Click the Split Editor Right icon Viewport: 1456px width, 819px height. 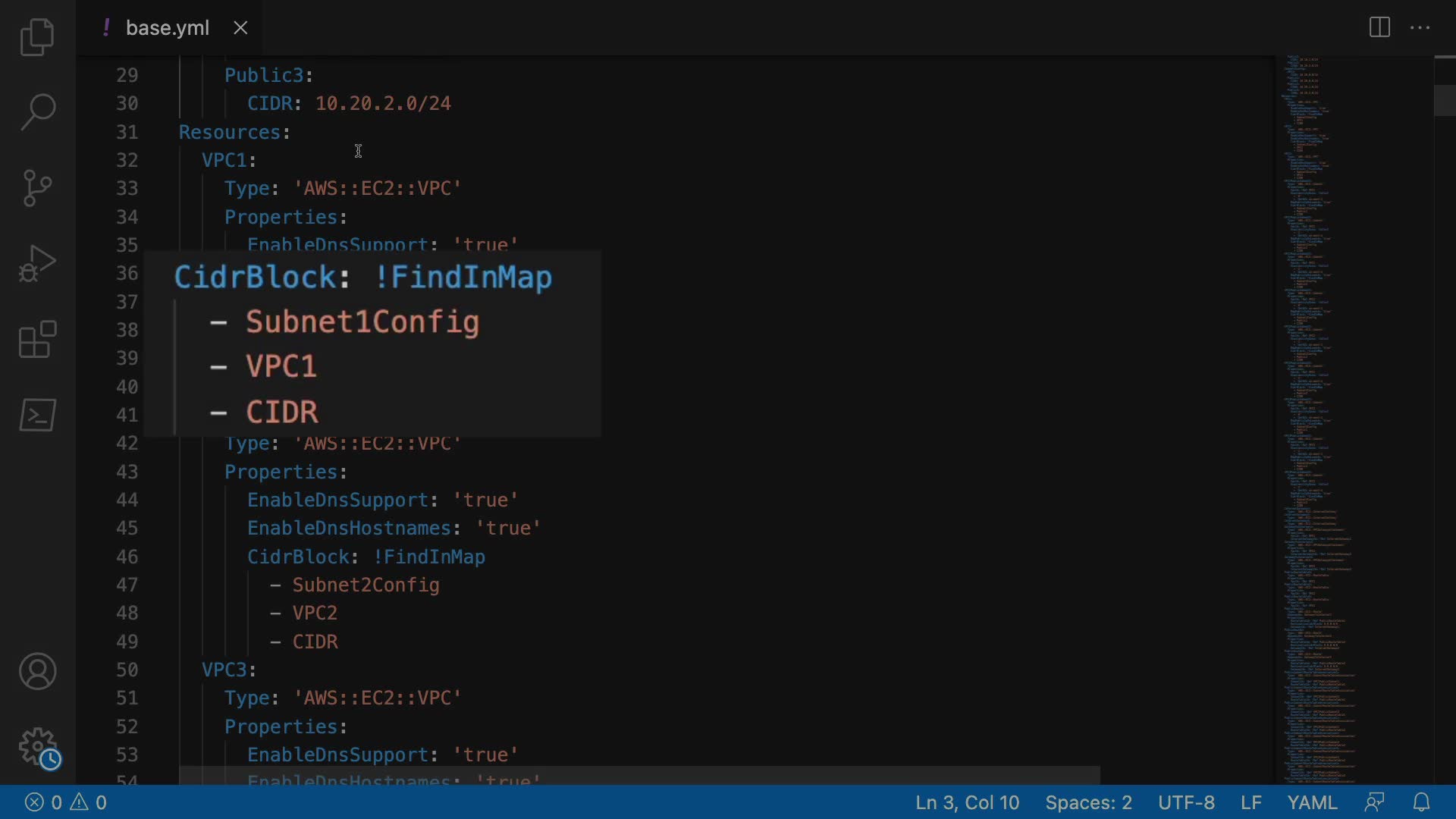1379,28
